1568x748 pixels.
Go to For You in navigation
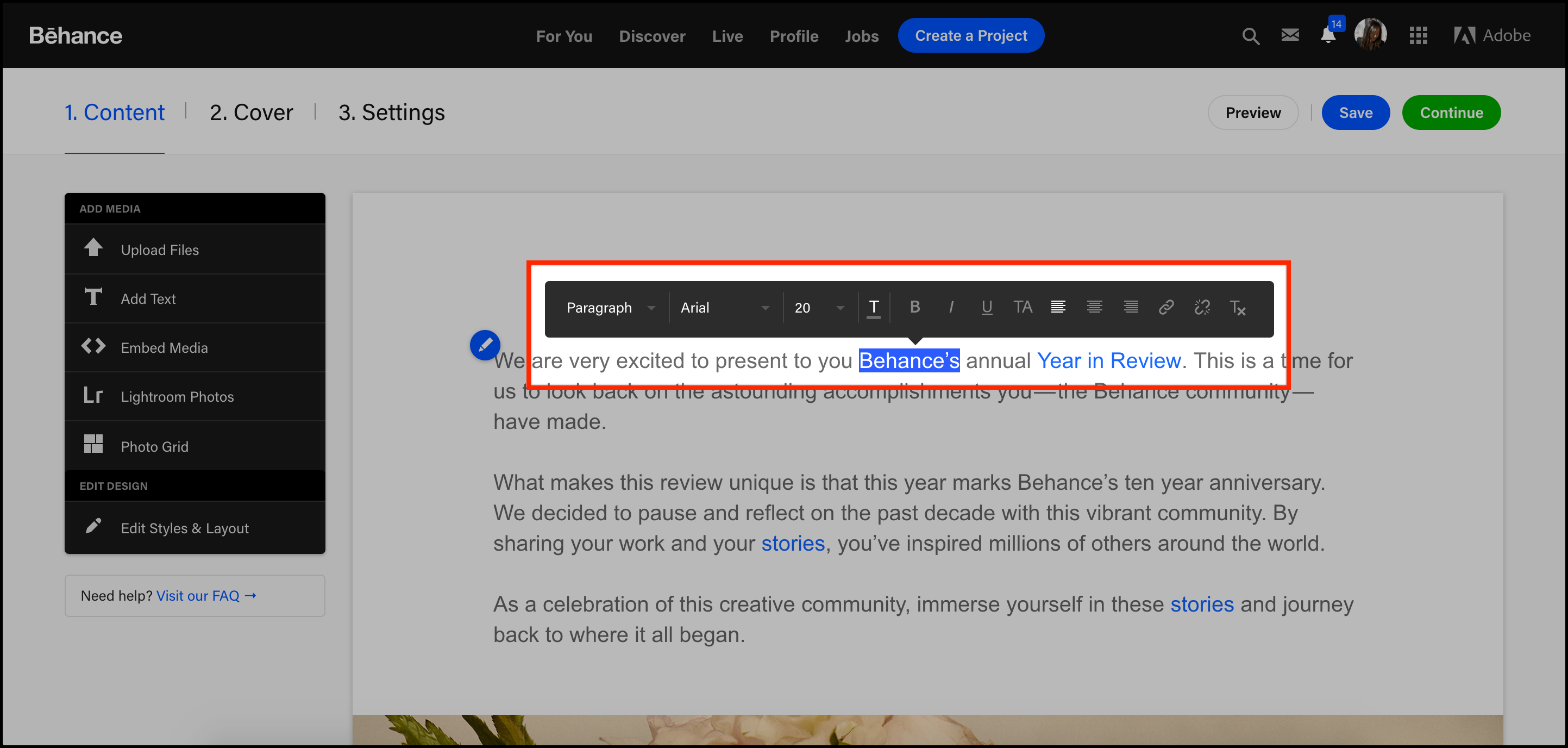pos(563,36)
